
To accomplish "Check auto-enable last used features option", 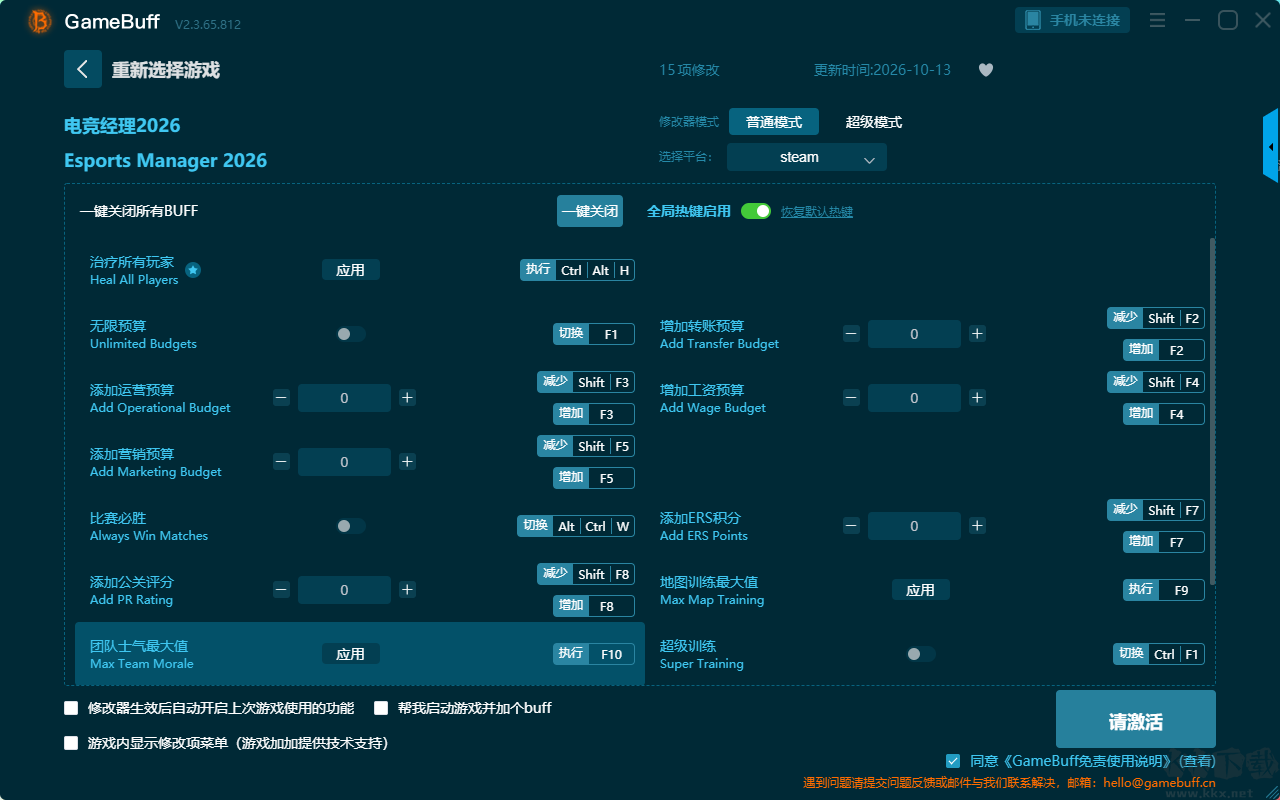I will 71,708.
